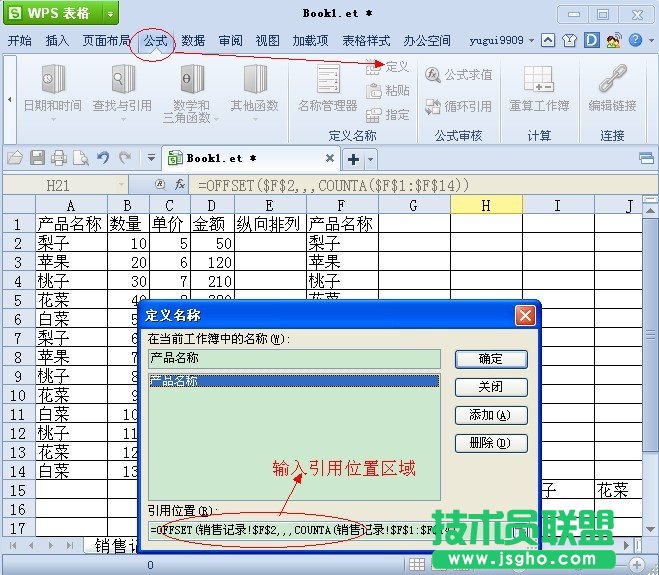This screenshot has height=575, width=659.
Task: Expand the WPS application menu arrow
Action: 110,14
